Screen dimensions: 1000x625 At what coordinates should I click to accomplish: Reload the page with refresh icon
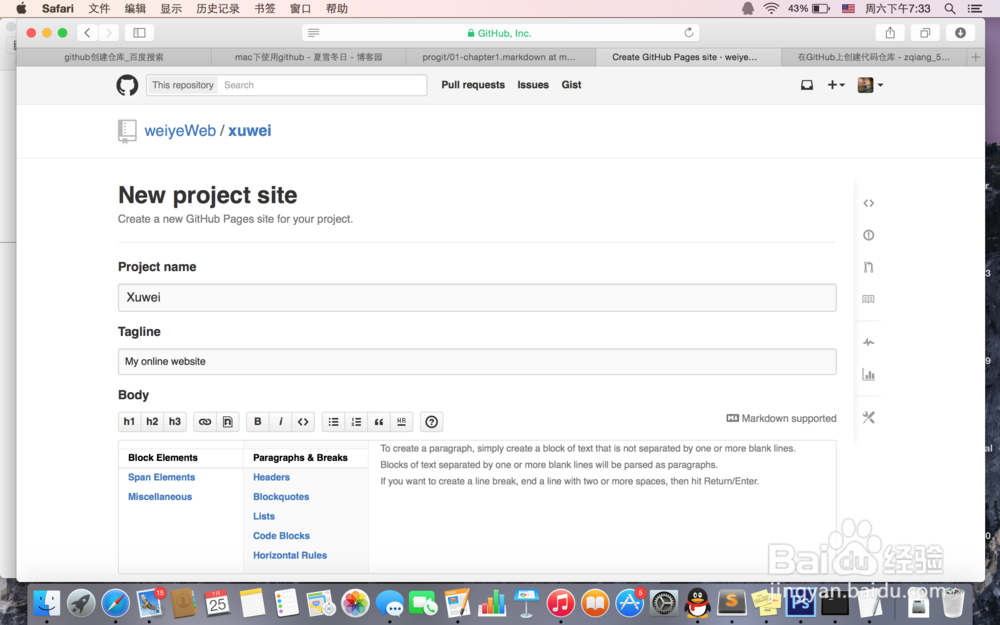tap(689, 33)
